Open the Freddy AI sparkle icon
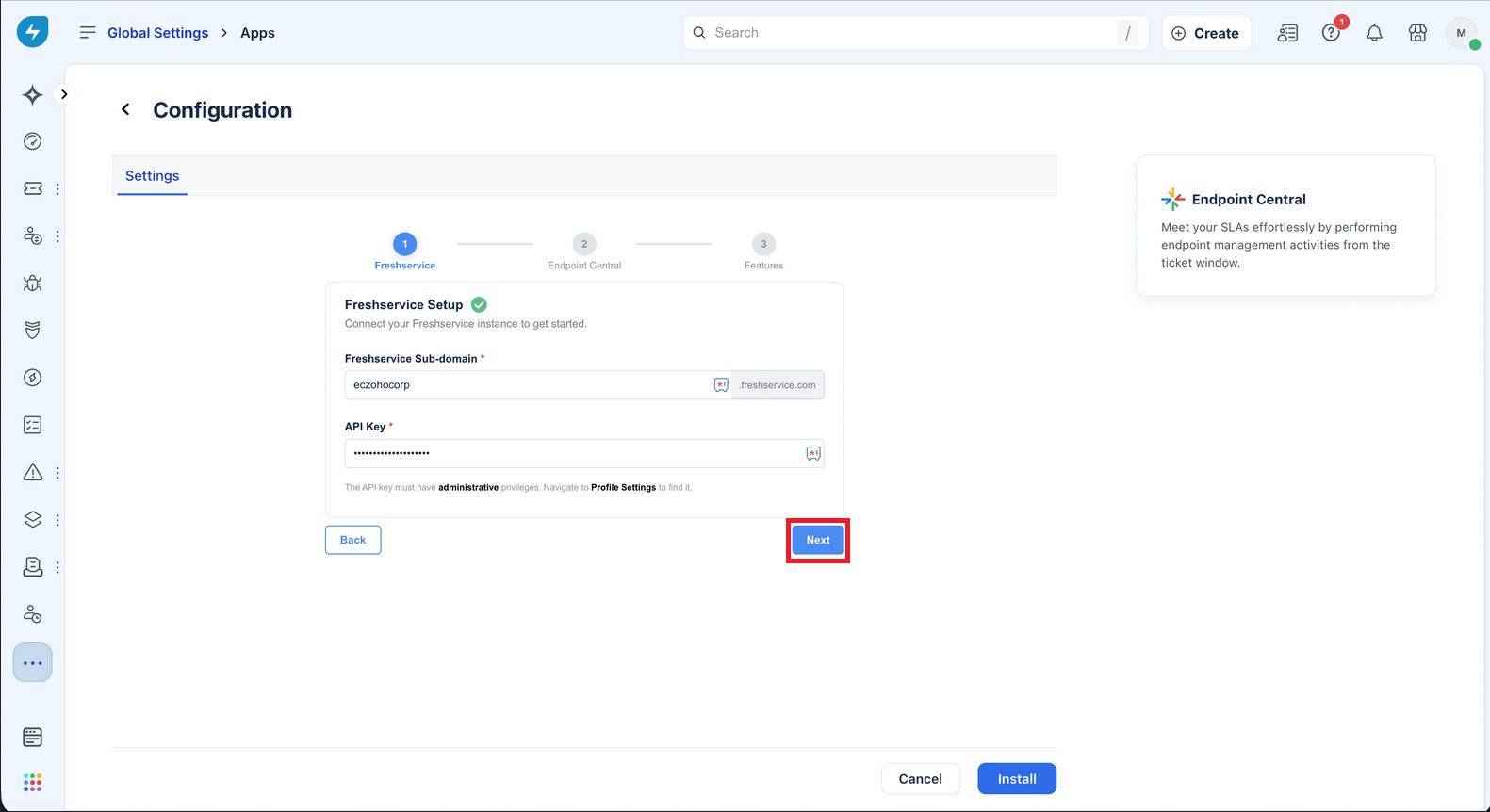This screenshot has width=1490, height=812. [x=32, y=94]
